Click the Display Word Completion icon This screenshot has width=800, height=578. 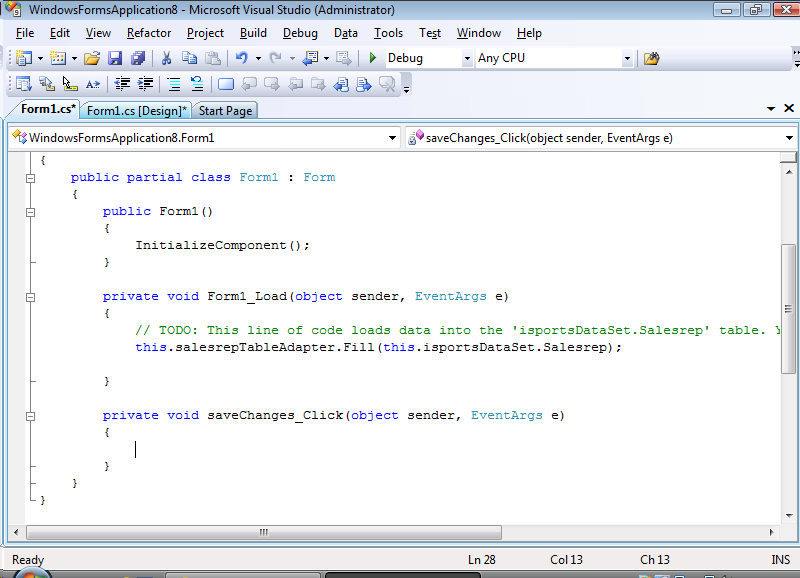93,84
